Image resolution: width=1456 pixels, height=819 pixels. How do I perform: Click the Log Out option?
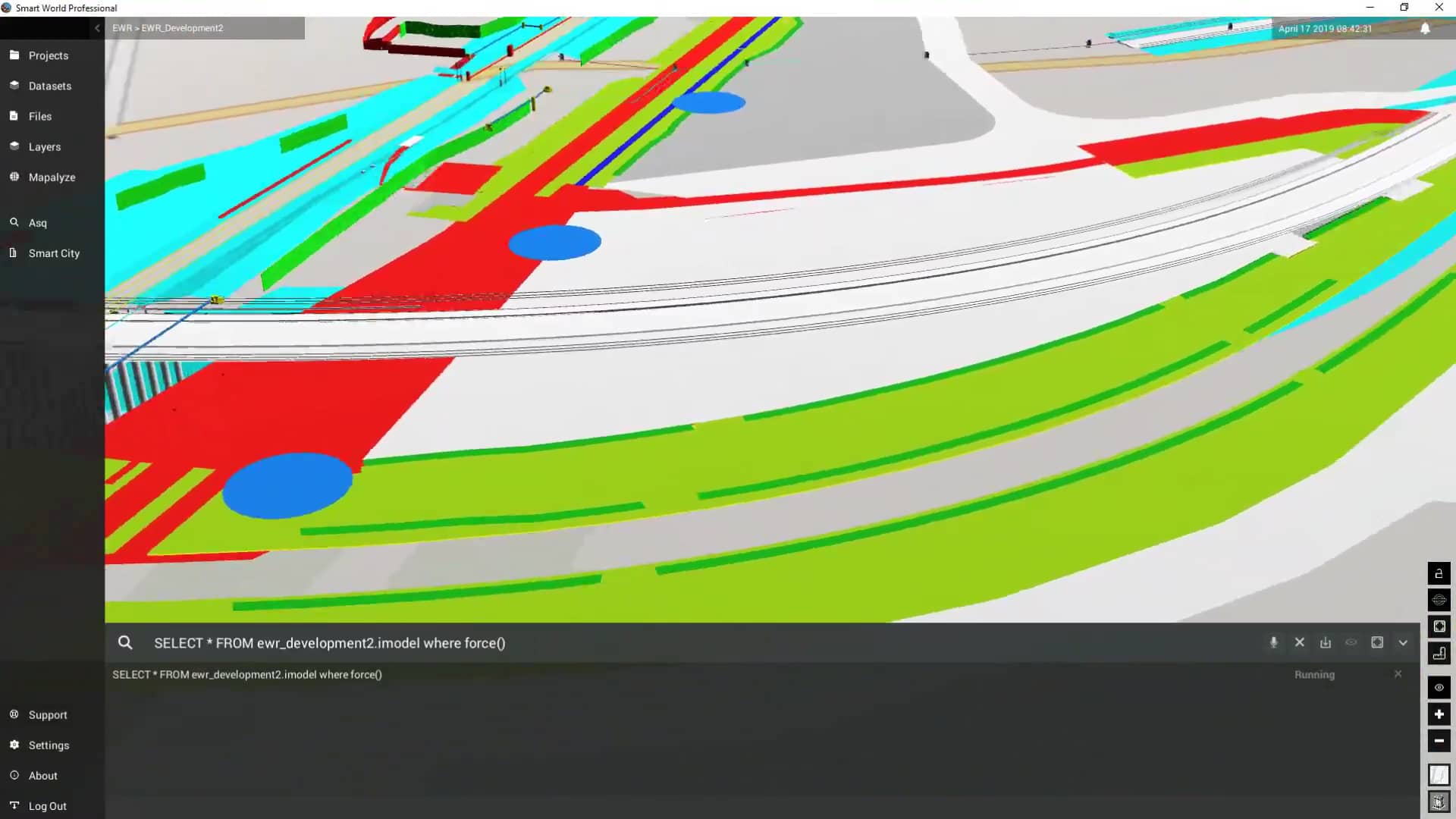tap(47, 805)
